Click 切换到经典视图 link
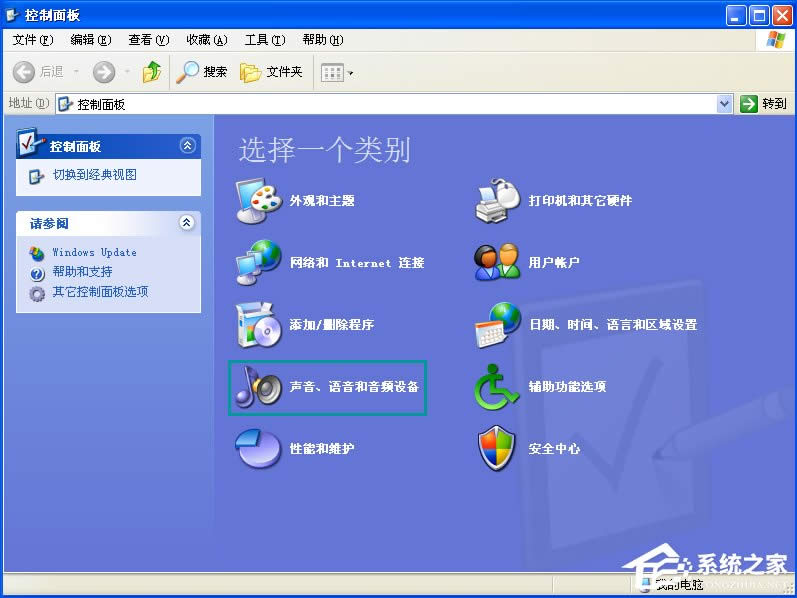The image size is (797, 598). tap(95, 175)
